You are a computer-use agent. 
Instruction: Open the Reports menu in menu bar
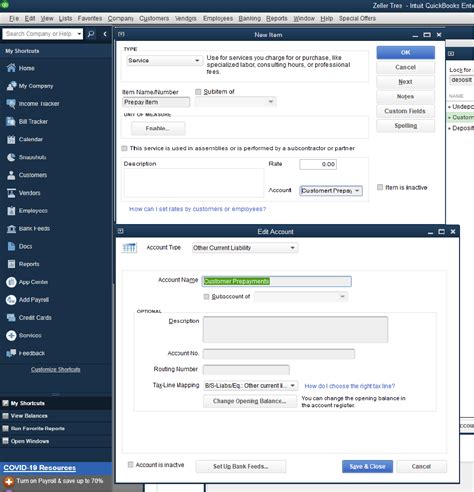(277, 18)
